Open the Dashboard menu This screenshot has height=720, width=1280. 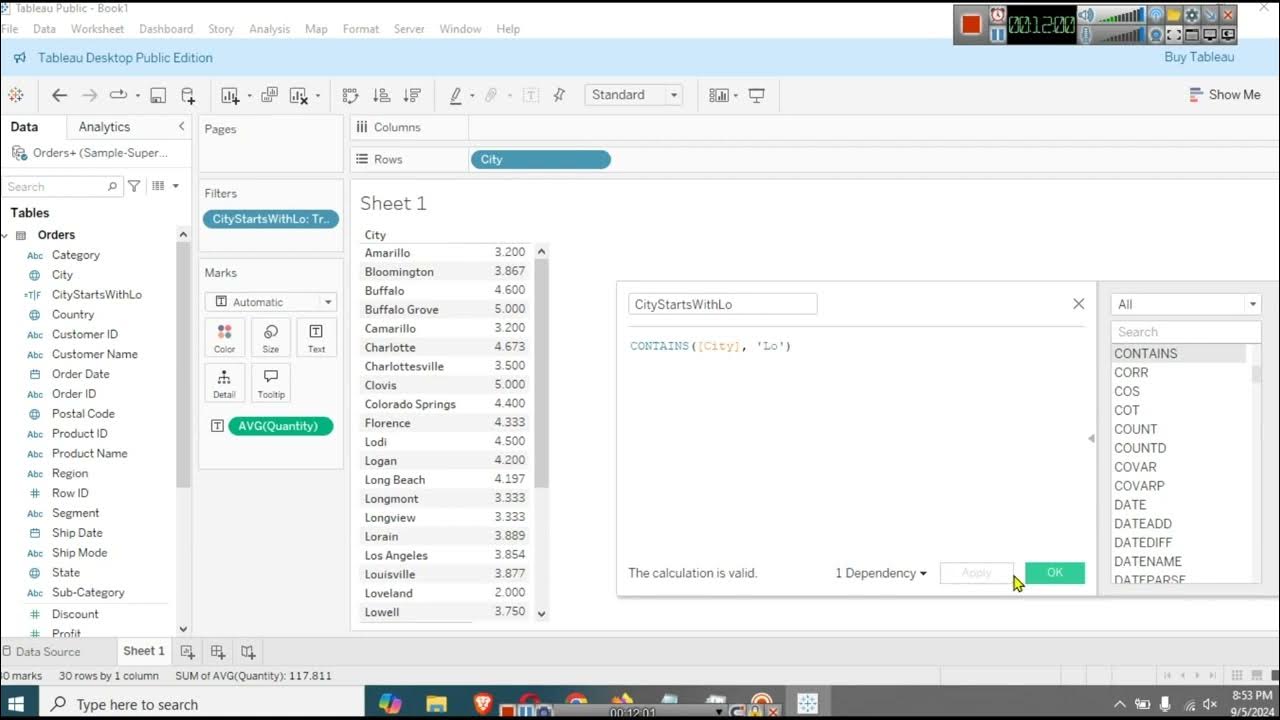tap(166, 29)
